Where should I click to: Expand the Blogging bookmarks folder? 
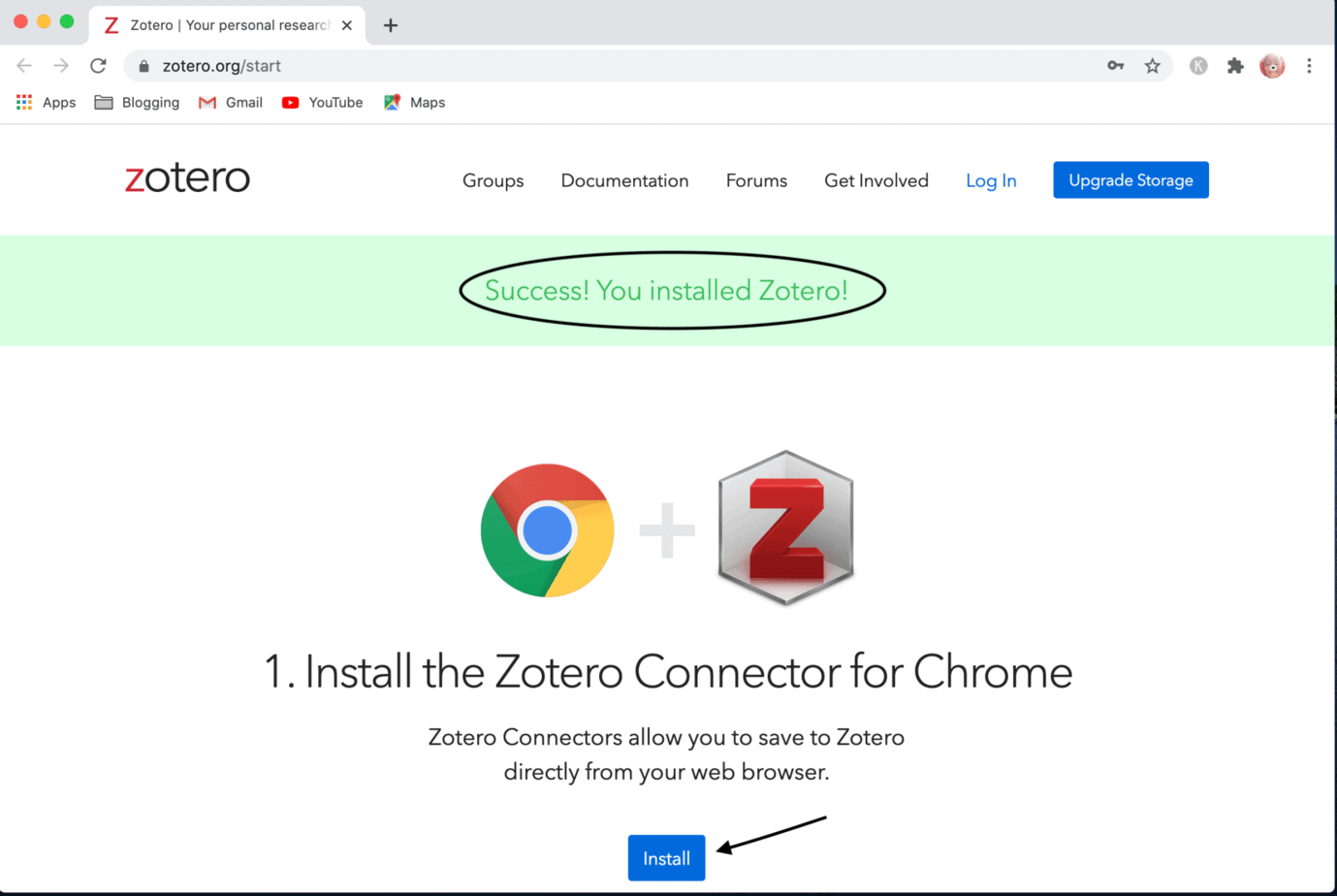pos(136,102)
